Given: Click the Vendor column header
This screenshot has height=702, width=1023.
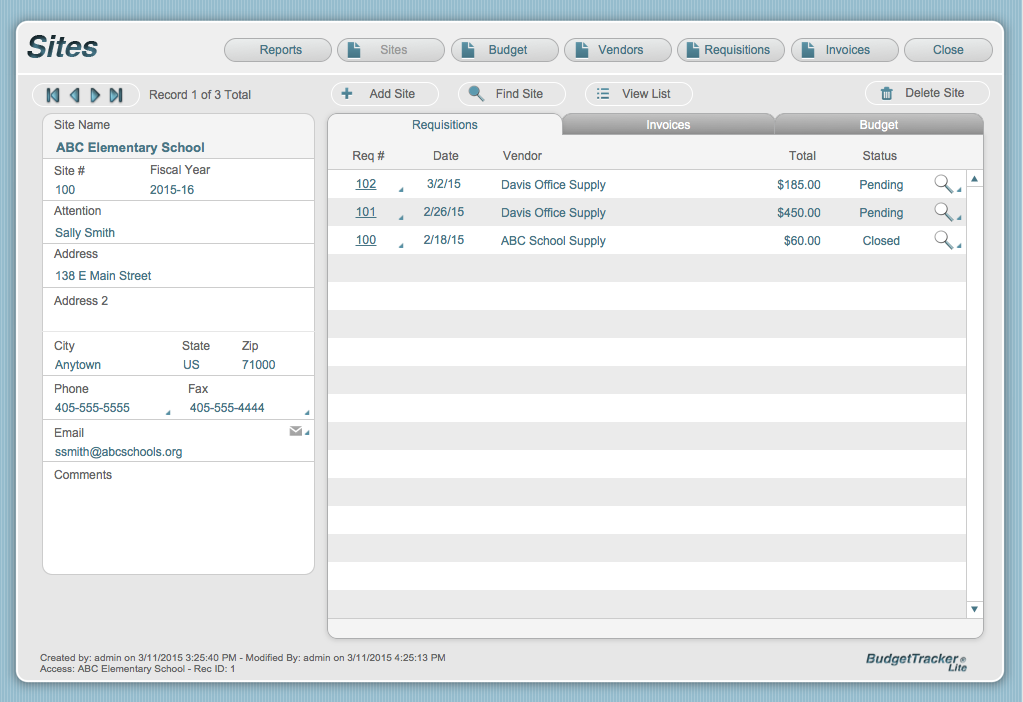Looking at the screenshot, I should coord(522,156).
